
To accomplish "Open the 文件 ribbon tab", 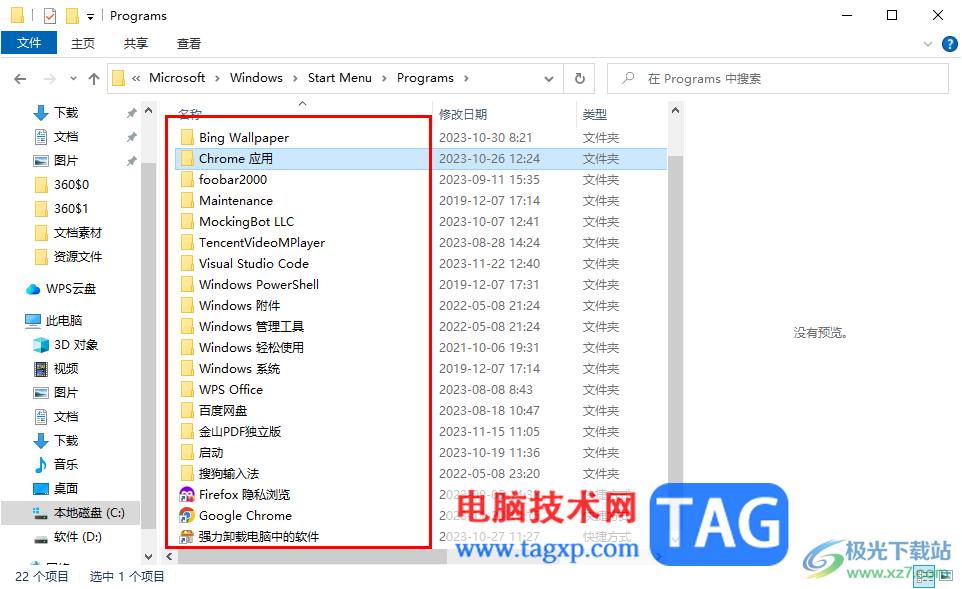I will click(29, 43).
